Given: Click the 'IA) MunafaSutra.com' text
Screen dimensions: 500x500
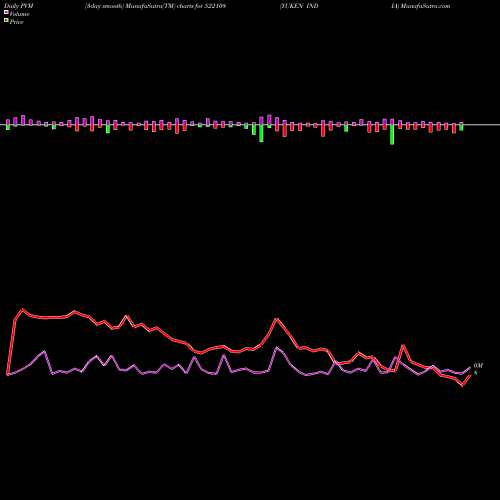Looking at the screenshot, I should [x=421, y=6].
